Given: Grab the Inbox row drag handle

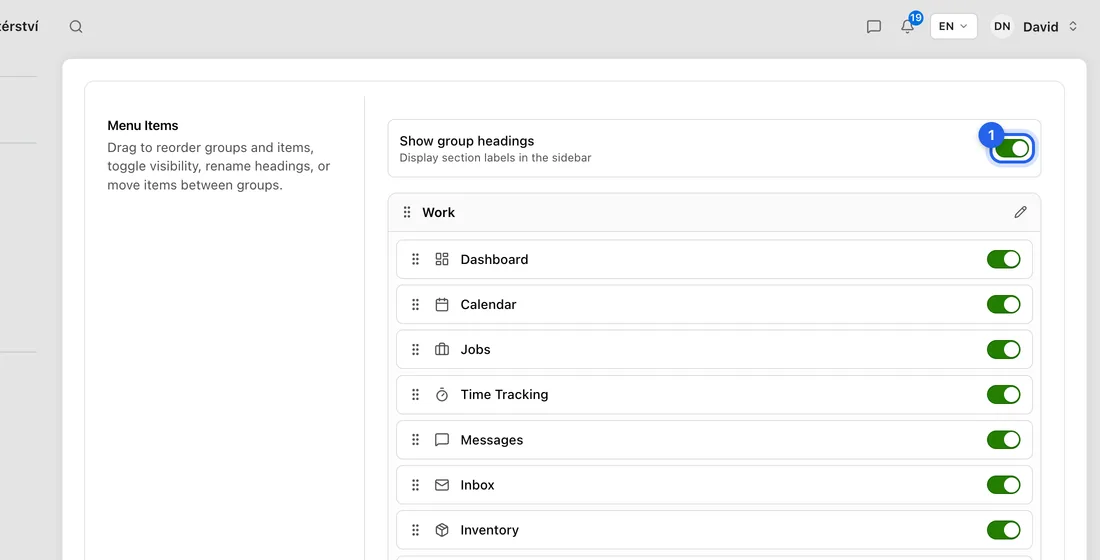Looking at the screenshot, I should coord(415,485).
